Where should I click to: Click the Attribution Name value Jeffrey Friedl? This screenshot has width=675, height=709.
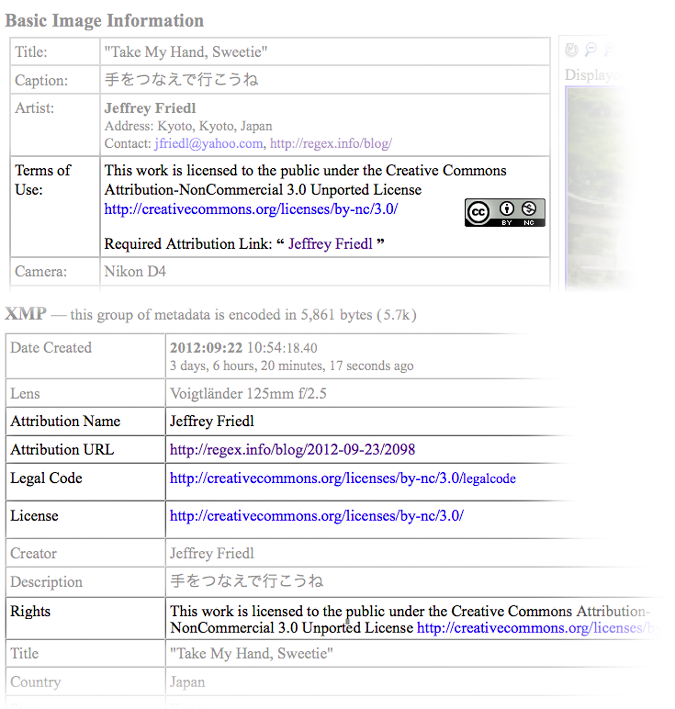[x=212, y=421]
